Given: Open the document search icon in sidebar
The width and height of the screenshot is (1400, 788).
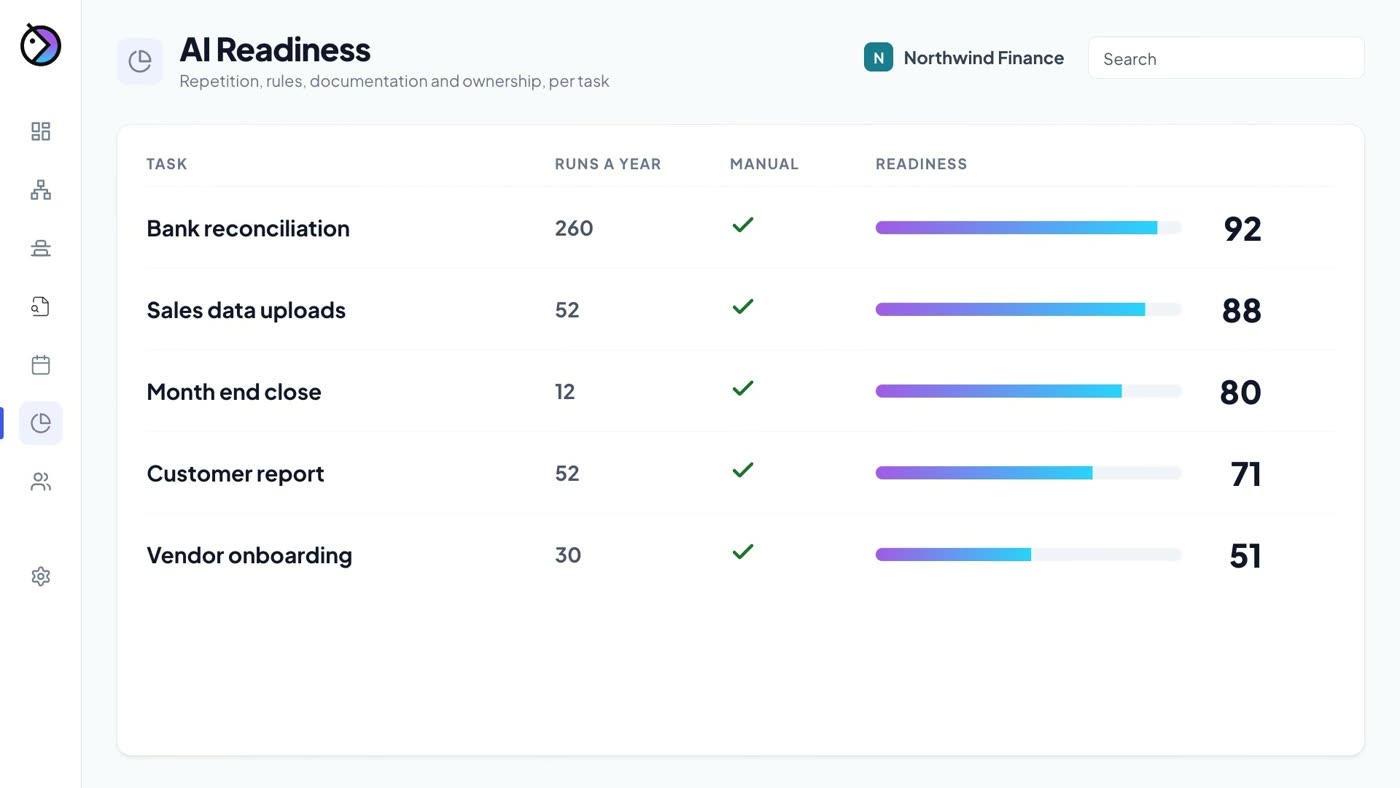Looking at the screenshot, I should [41, 307].
